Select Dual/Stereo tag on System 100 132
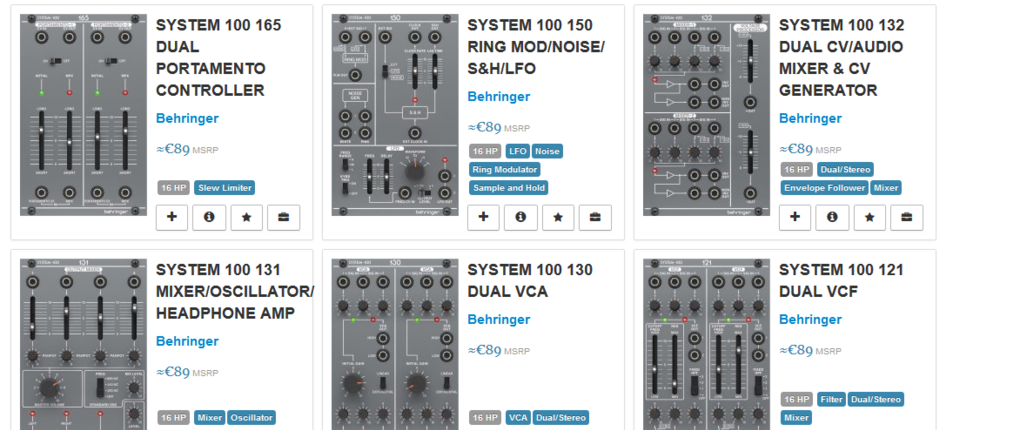Image resolution: width=1020 pixels, height=430 pixels. tap(846, 170)
